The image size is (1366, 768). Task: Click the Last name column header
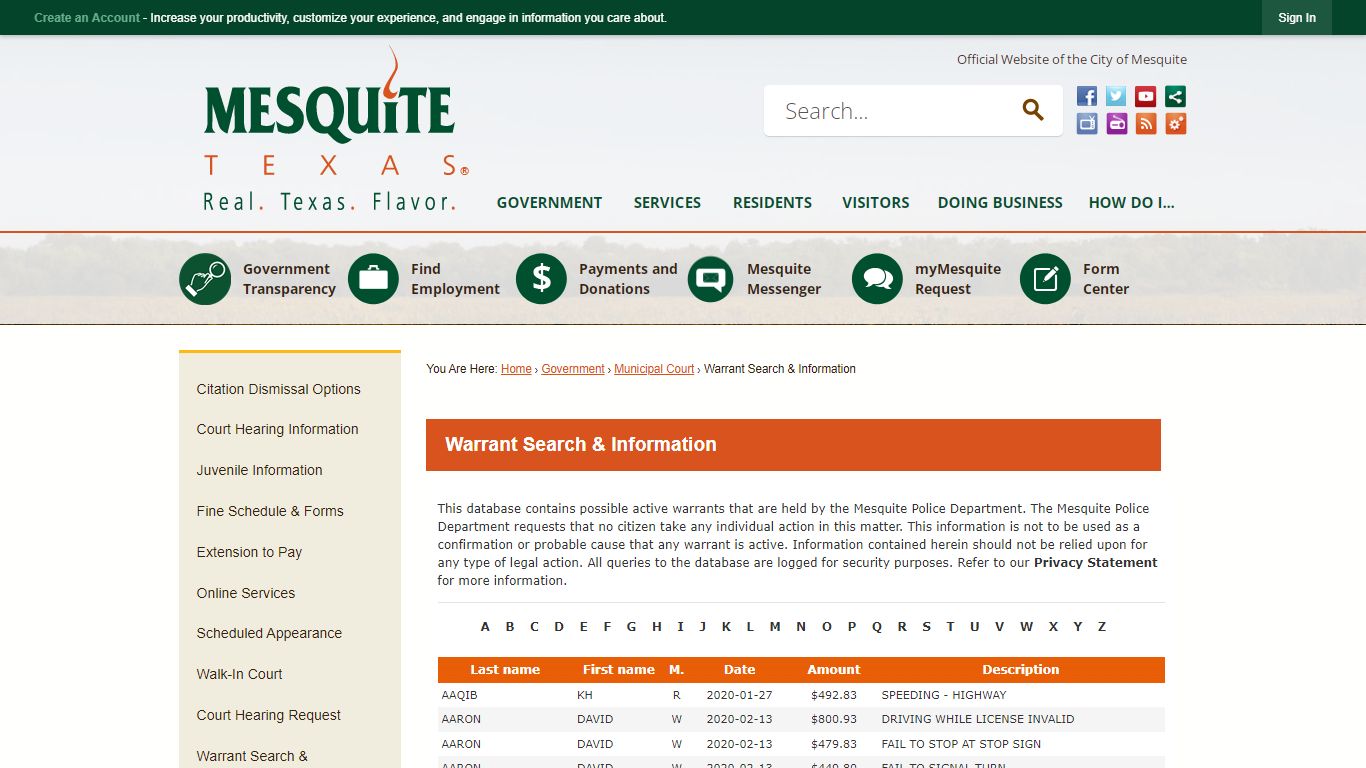point(505,670)
